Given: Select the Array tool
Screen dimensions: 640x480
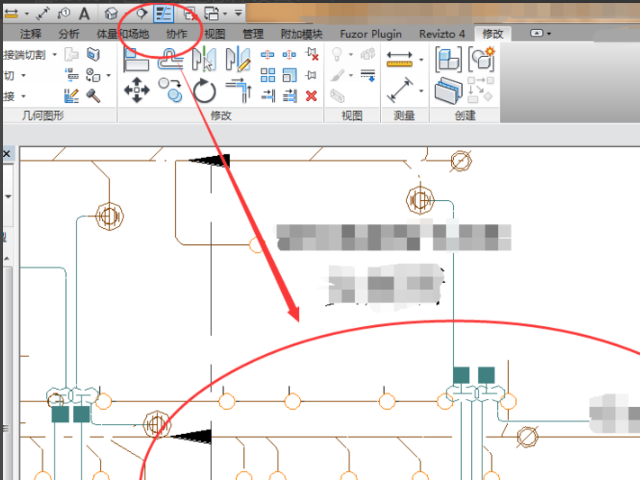Looking at the screenshot, I should click(x=267, y=75).
